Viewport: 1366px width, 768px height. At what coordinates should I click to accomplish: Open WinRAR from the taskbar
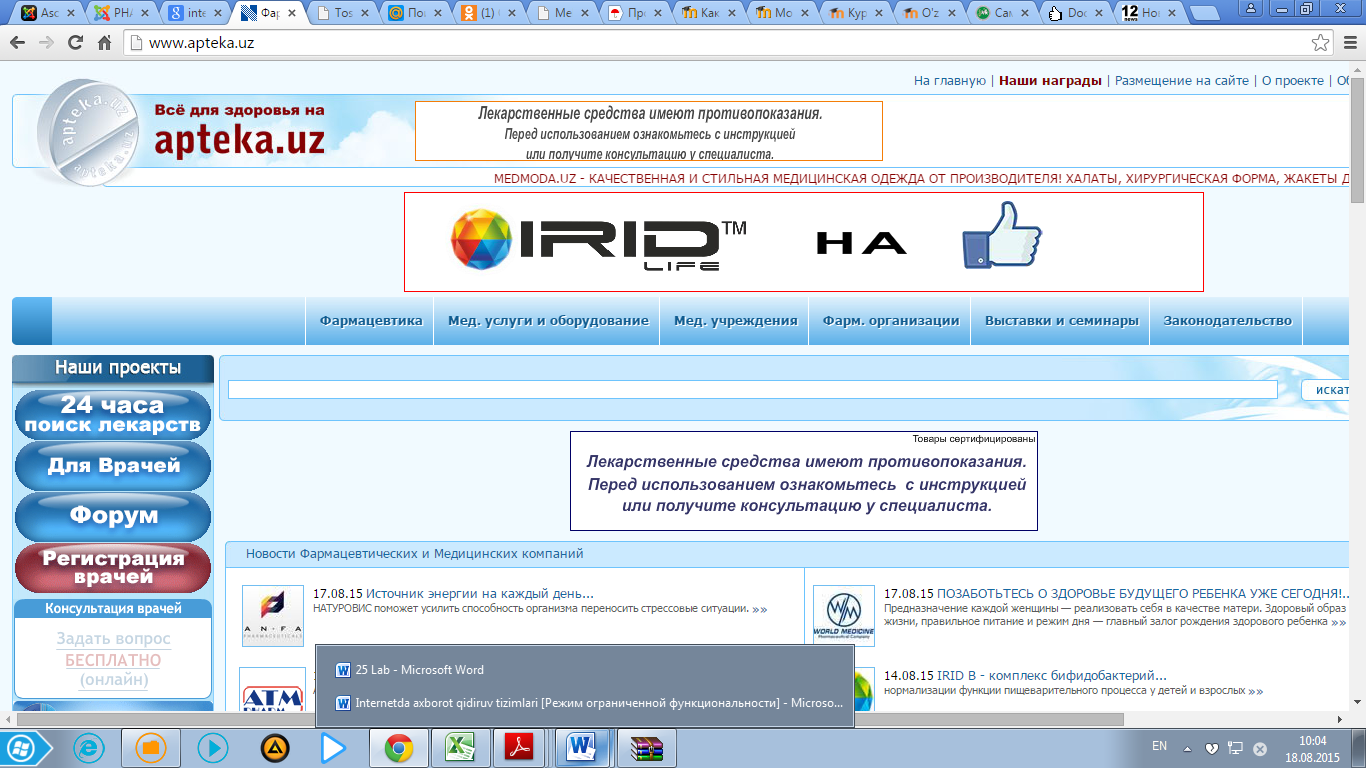pyautogui.click(x=647, y=748)
